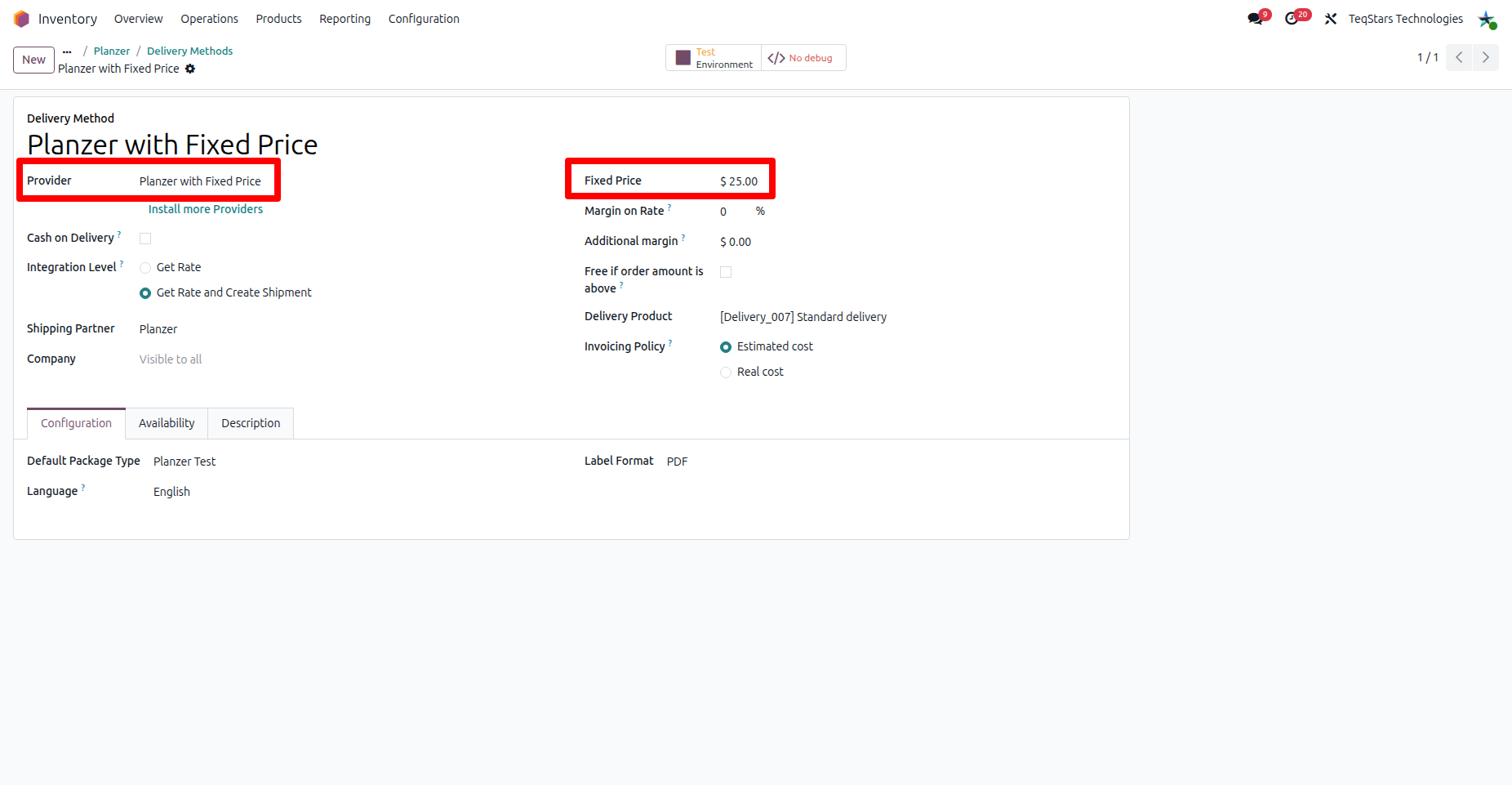Open the Products menu

[278, 19]
